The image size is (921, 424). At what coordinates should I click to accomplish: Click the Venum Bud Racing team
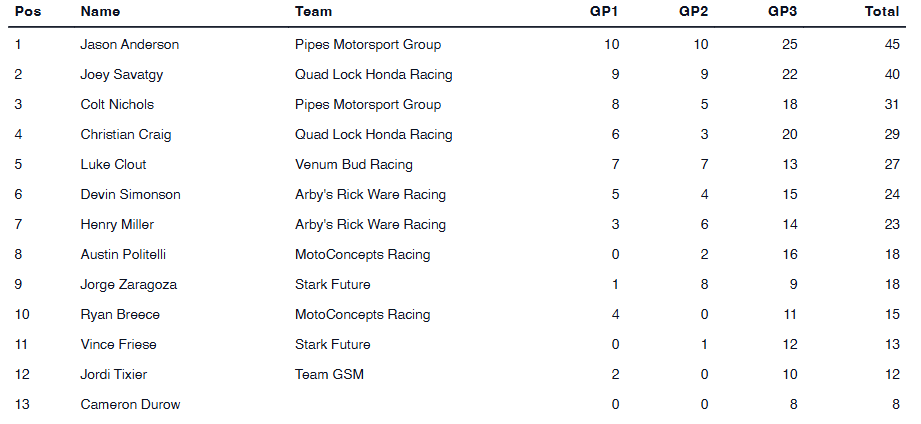tap(353, 164)
